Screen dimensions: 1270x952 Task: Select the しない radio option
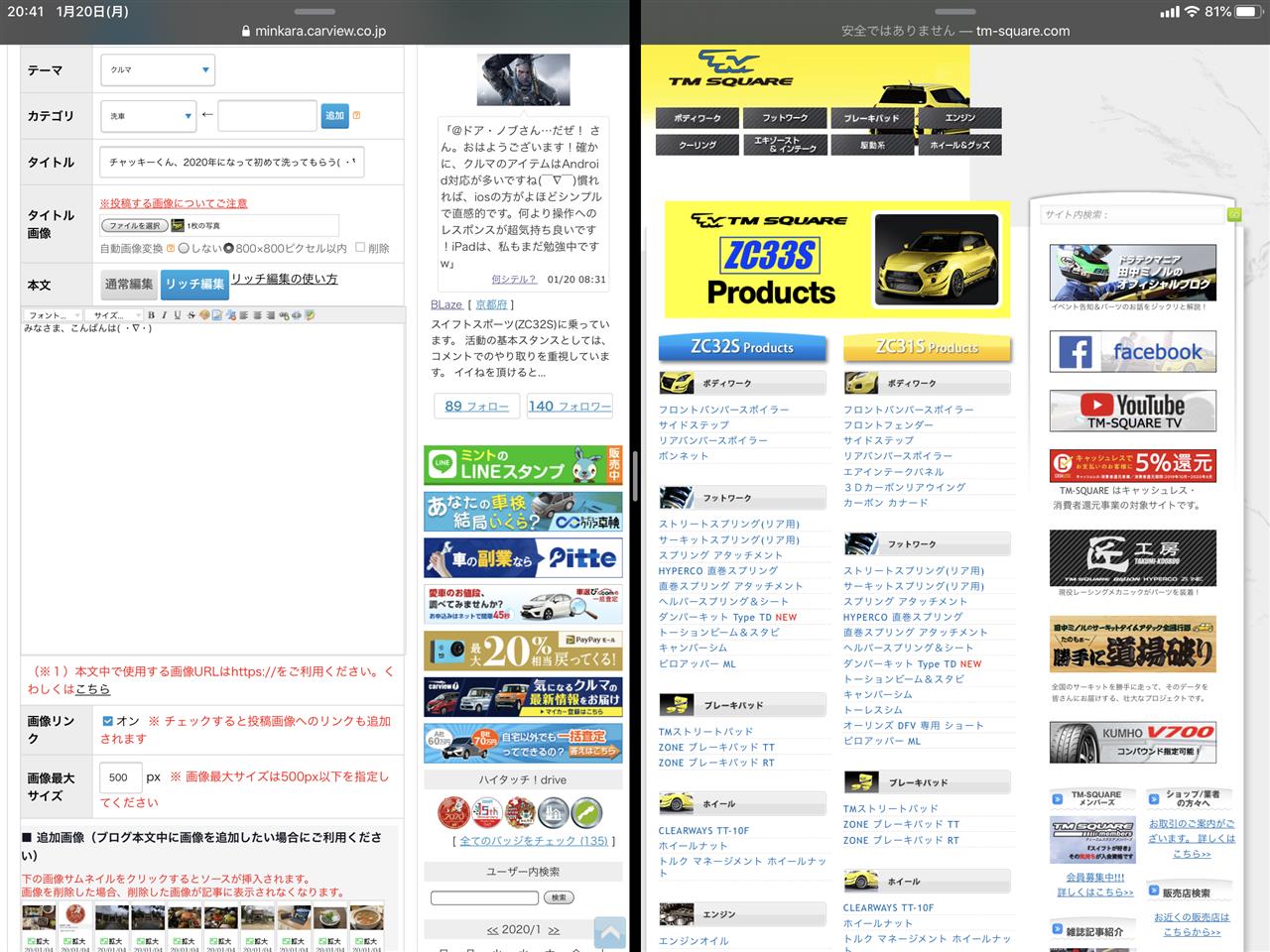(x=184, y=248)
